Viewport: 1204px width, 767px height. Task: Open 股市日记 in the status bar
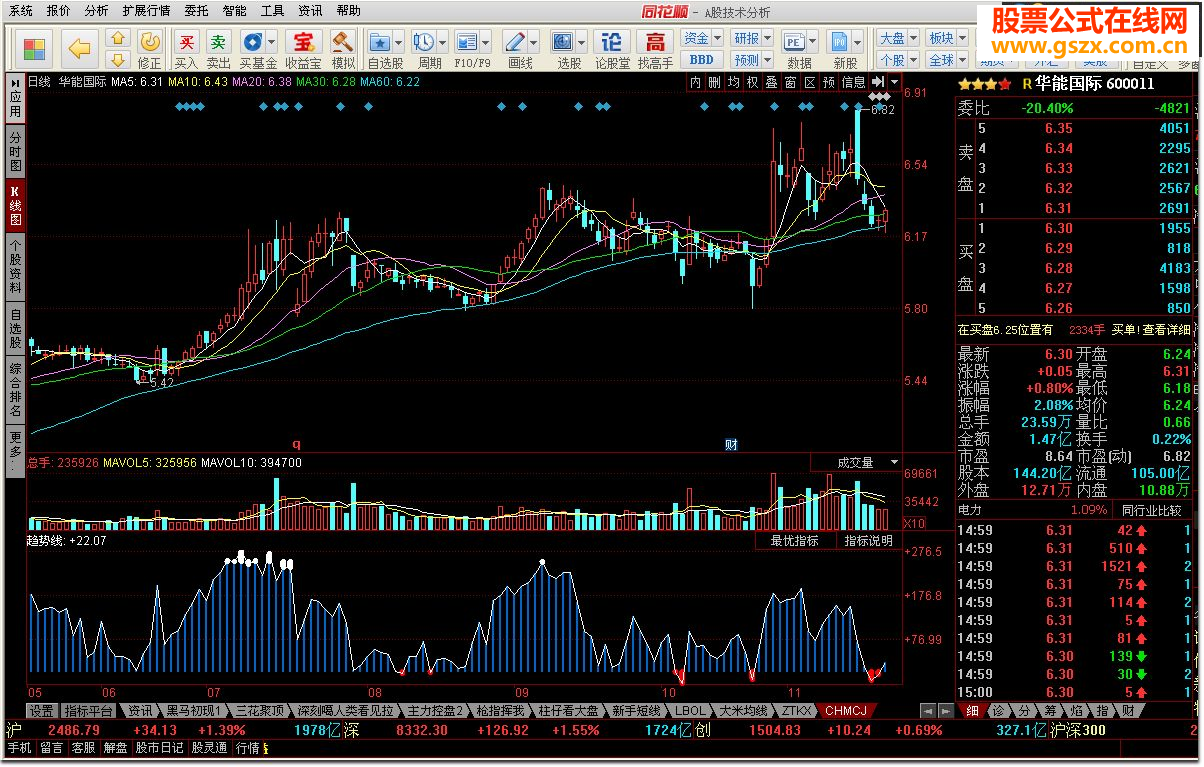pos(160,747)
